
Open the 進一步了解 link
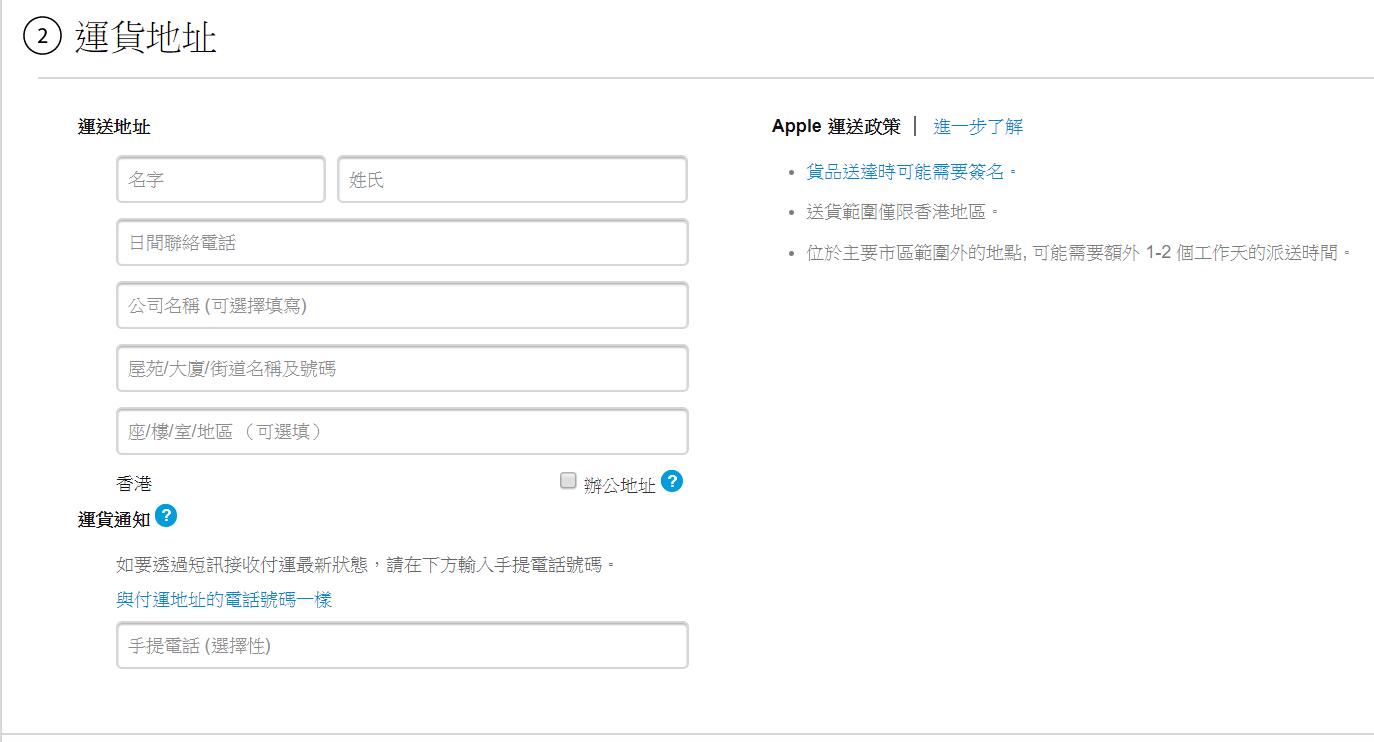click(977, 126)
